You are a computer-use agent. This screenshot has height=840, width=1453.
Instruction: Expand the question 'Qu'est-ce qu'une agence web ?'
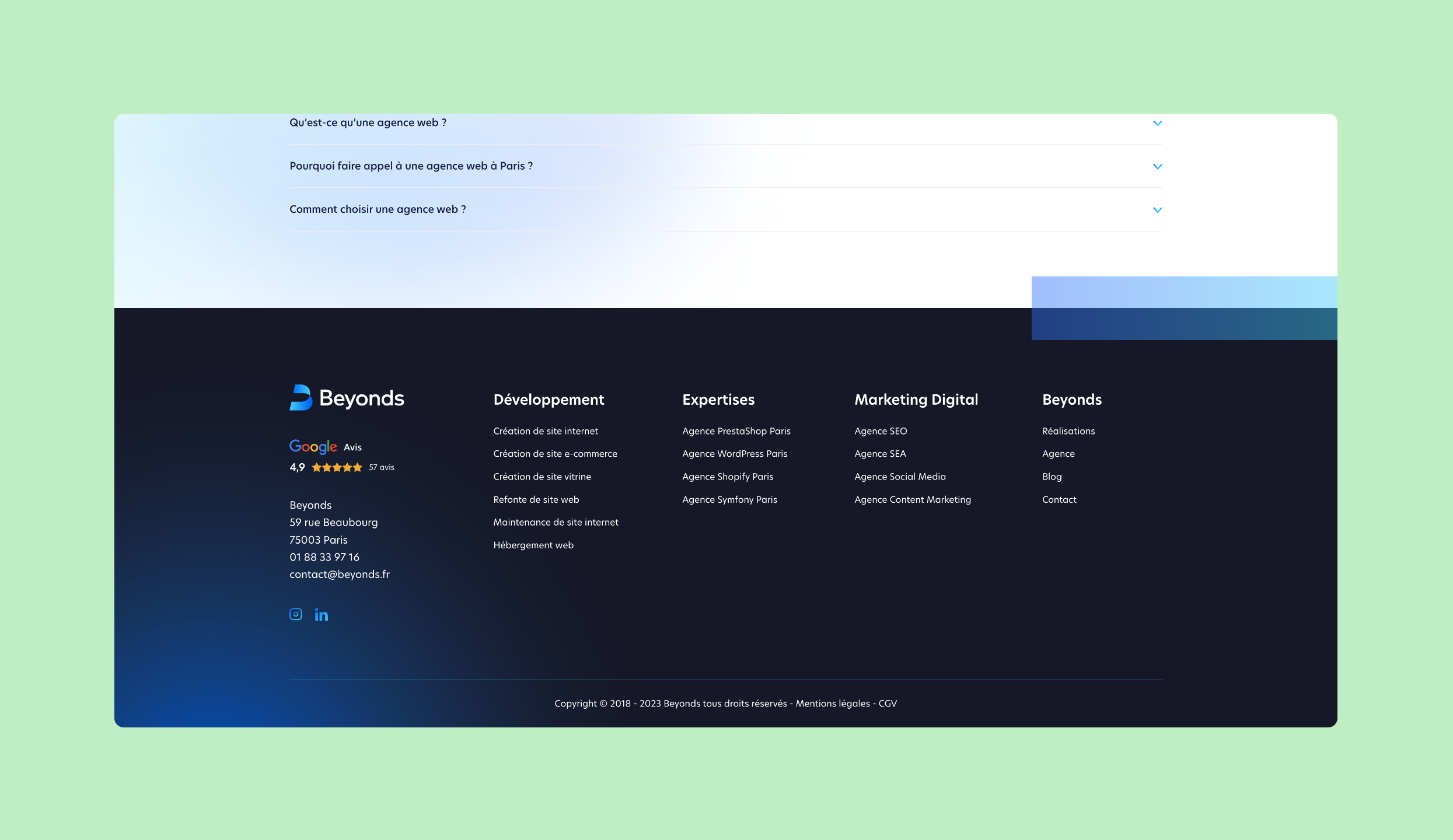[368, 123]
